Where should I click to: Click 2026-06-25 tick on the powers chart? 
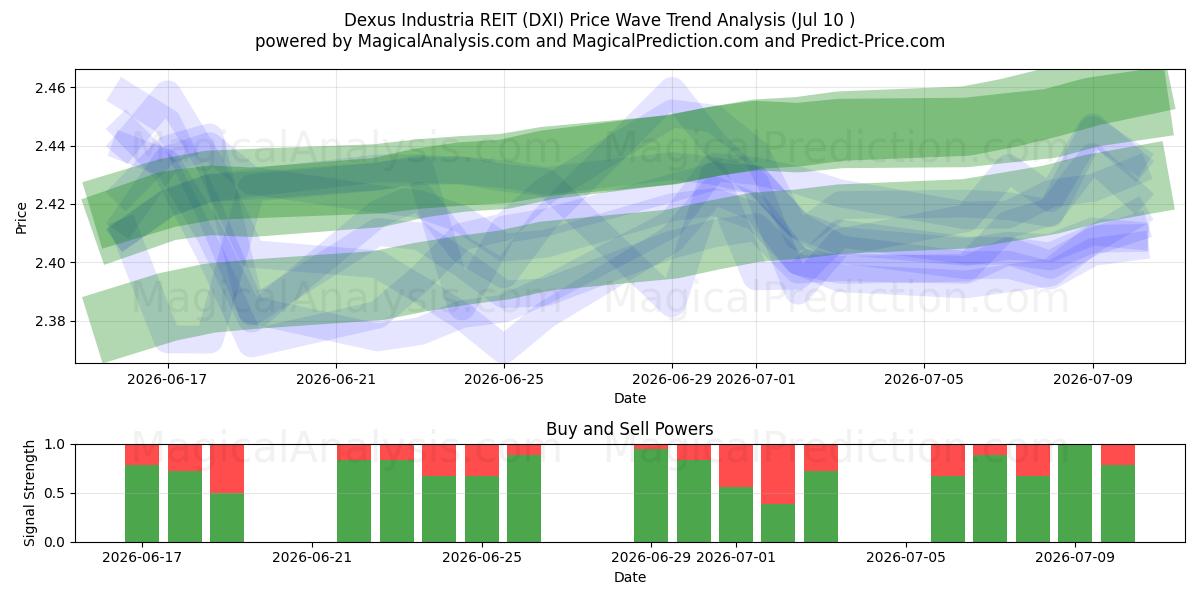point(482,558)
